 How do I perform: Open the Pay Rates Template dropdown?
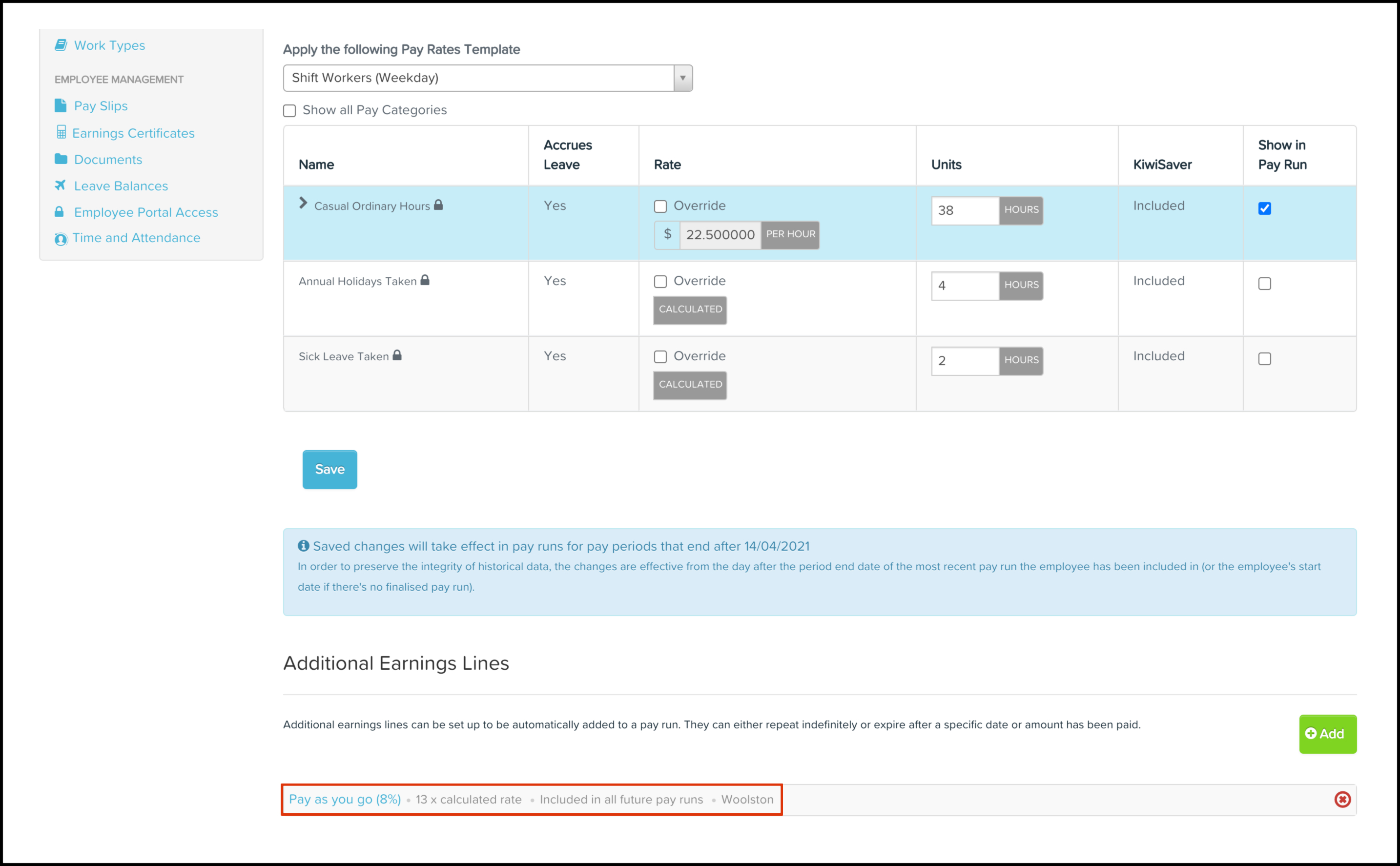point(487,78)
